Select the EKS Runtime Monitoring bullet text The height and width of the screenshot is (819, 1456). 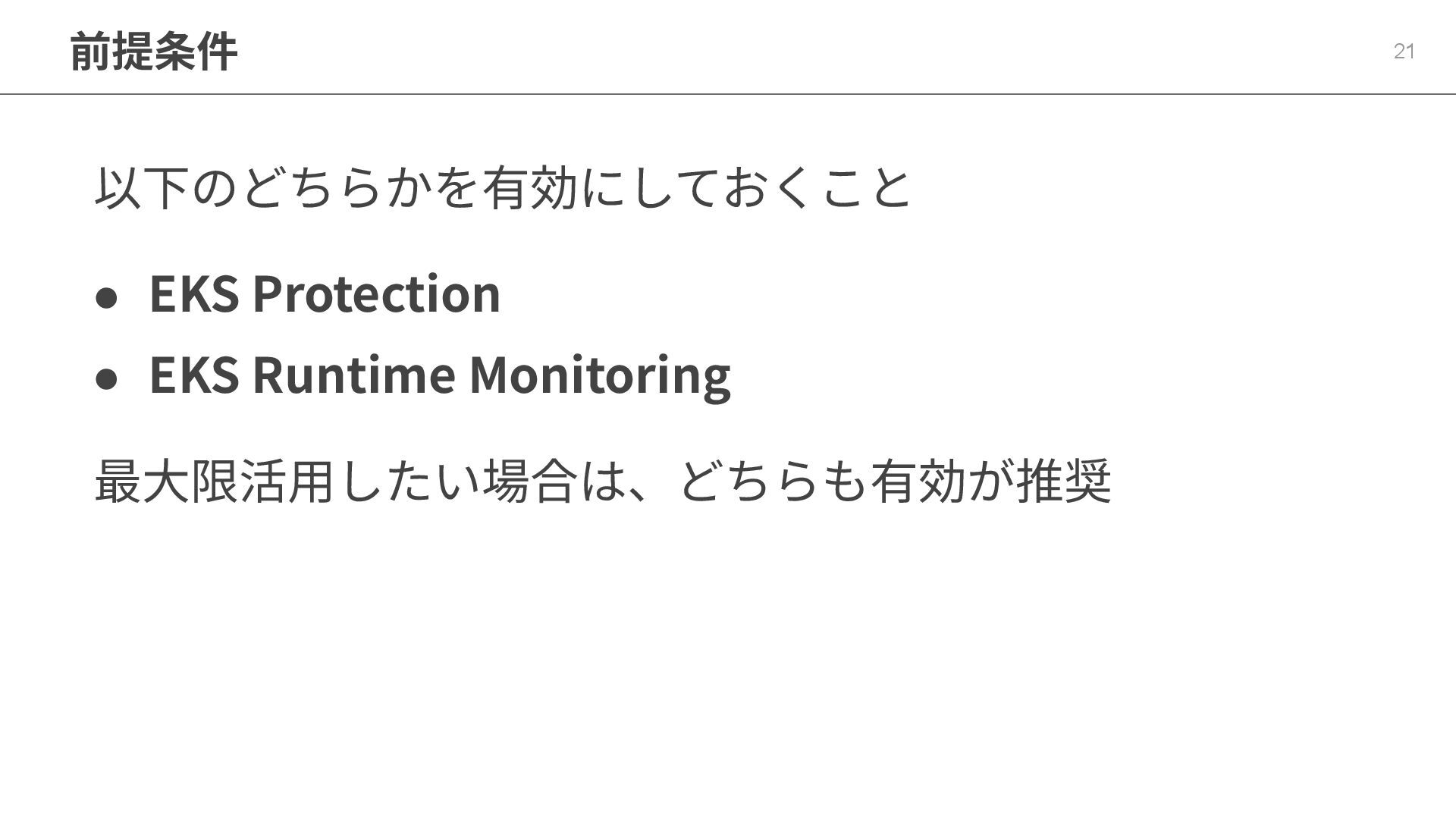[440, 375]
